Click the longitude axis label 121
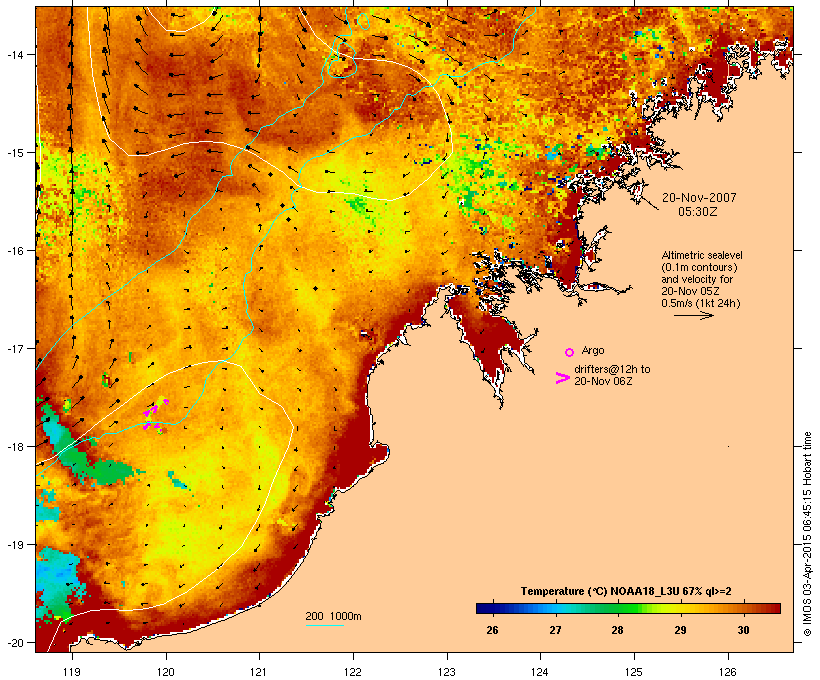The height and width of the screenshot is (680, 820). pos(259,672)
